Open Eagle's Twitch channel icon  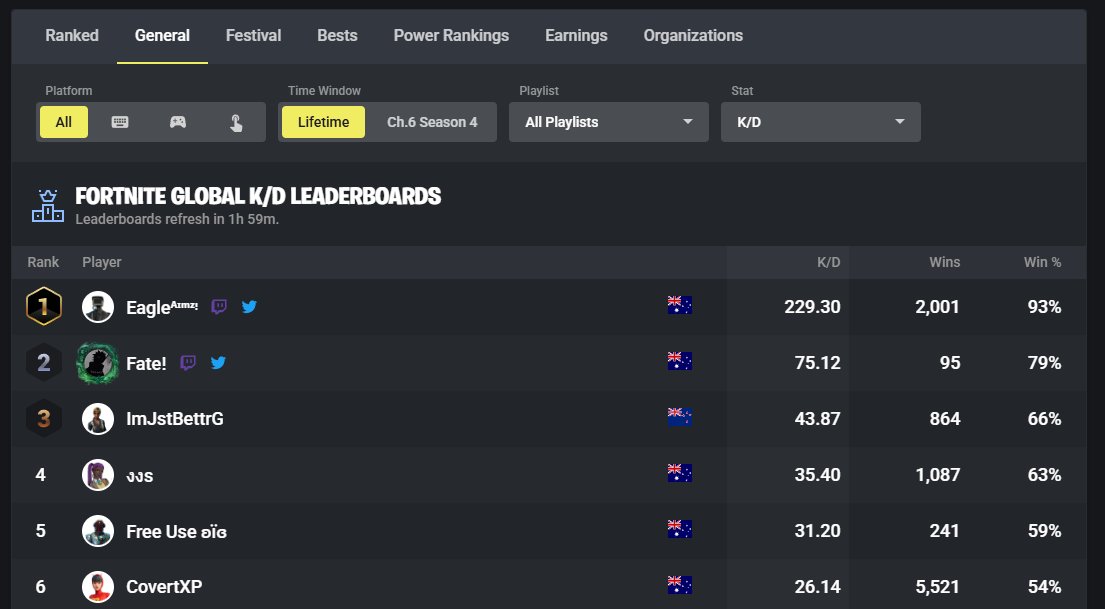[x=219, y=307]
